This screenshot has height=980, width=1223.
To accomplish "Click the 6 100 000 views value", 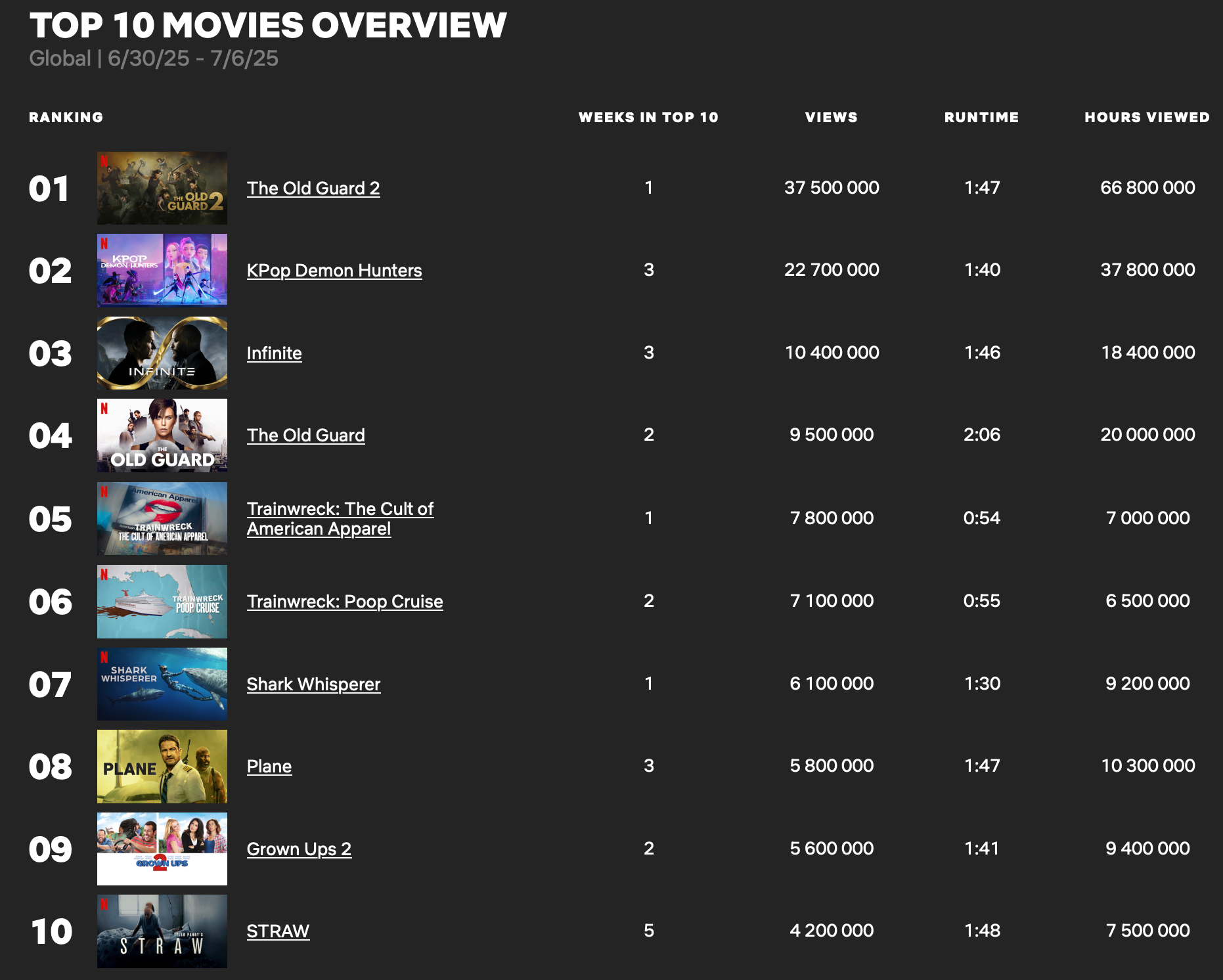I will (x=832, y=684).
